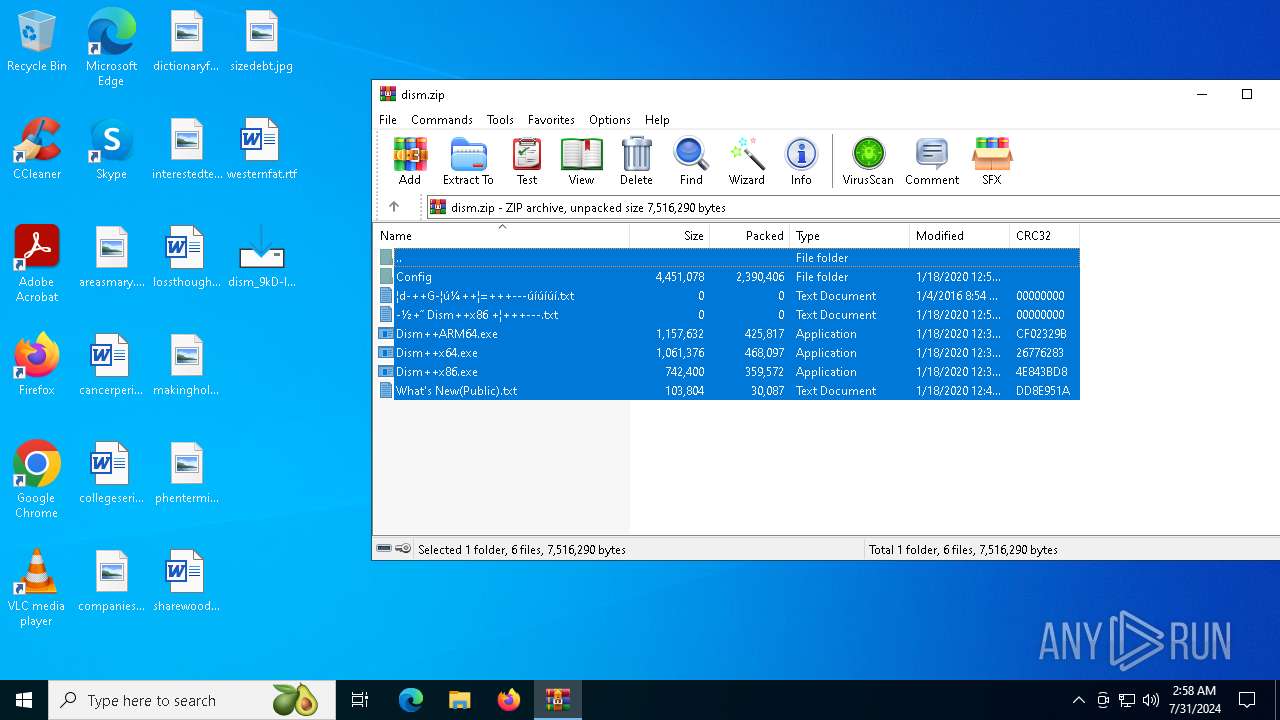Click the archive path address field
1280x720 pixels.
(853, 207)
